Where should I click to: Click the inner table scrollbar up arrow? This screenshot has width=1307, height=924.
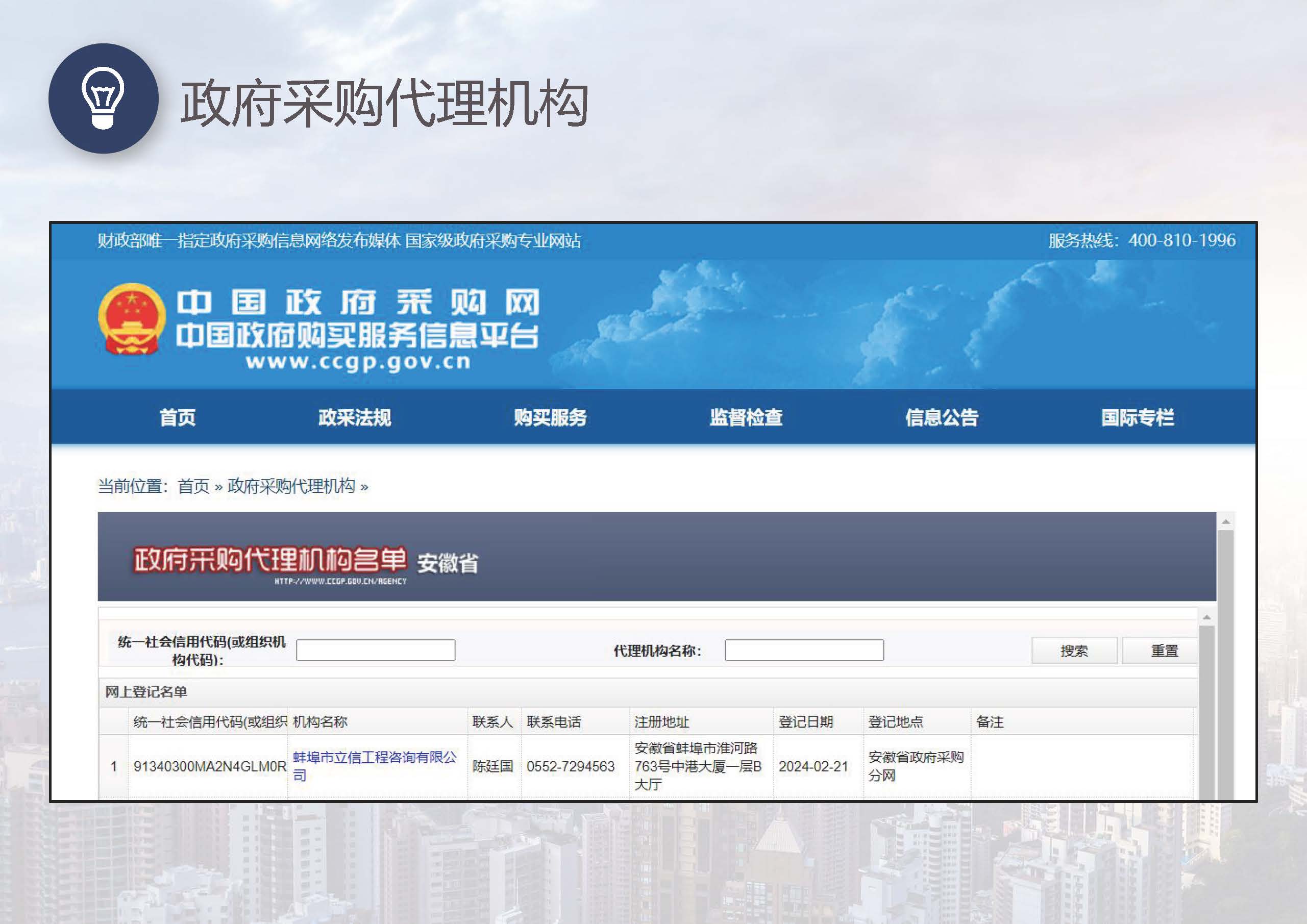[1206, 617]
